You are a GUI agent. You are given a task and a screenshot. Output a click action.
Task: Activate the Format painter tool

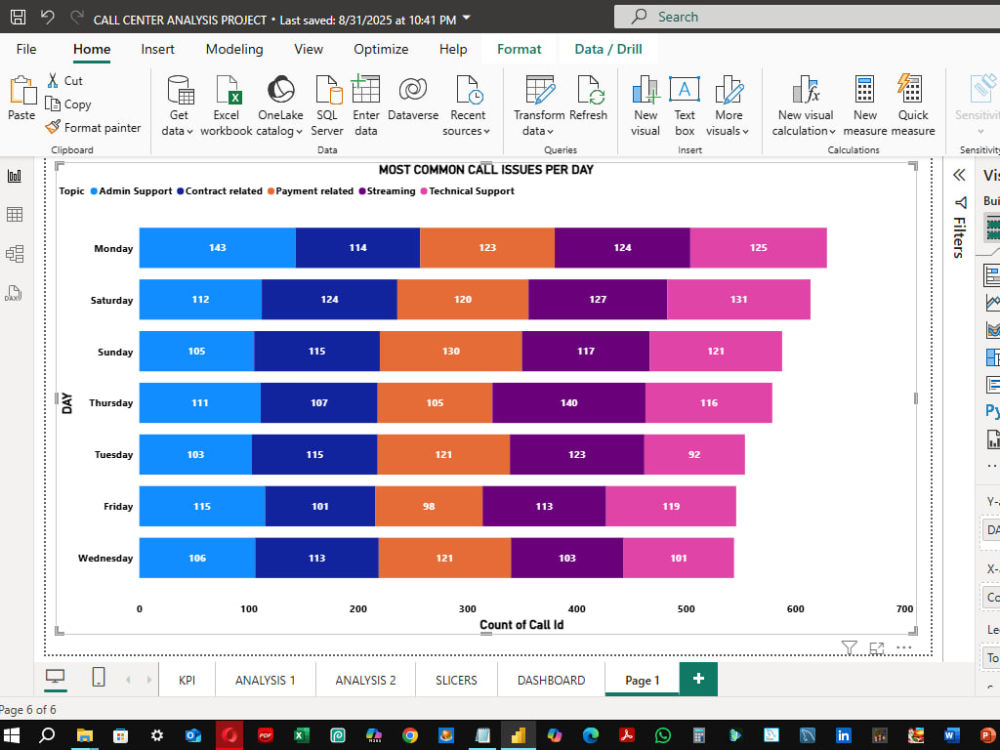pyautogui.click(x=94, y=128)
